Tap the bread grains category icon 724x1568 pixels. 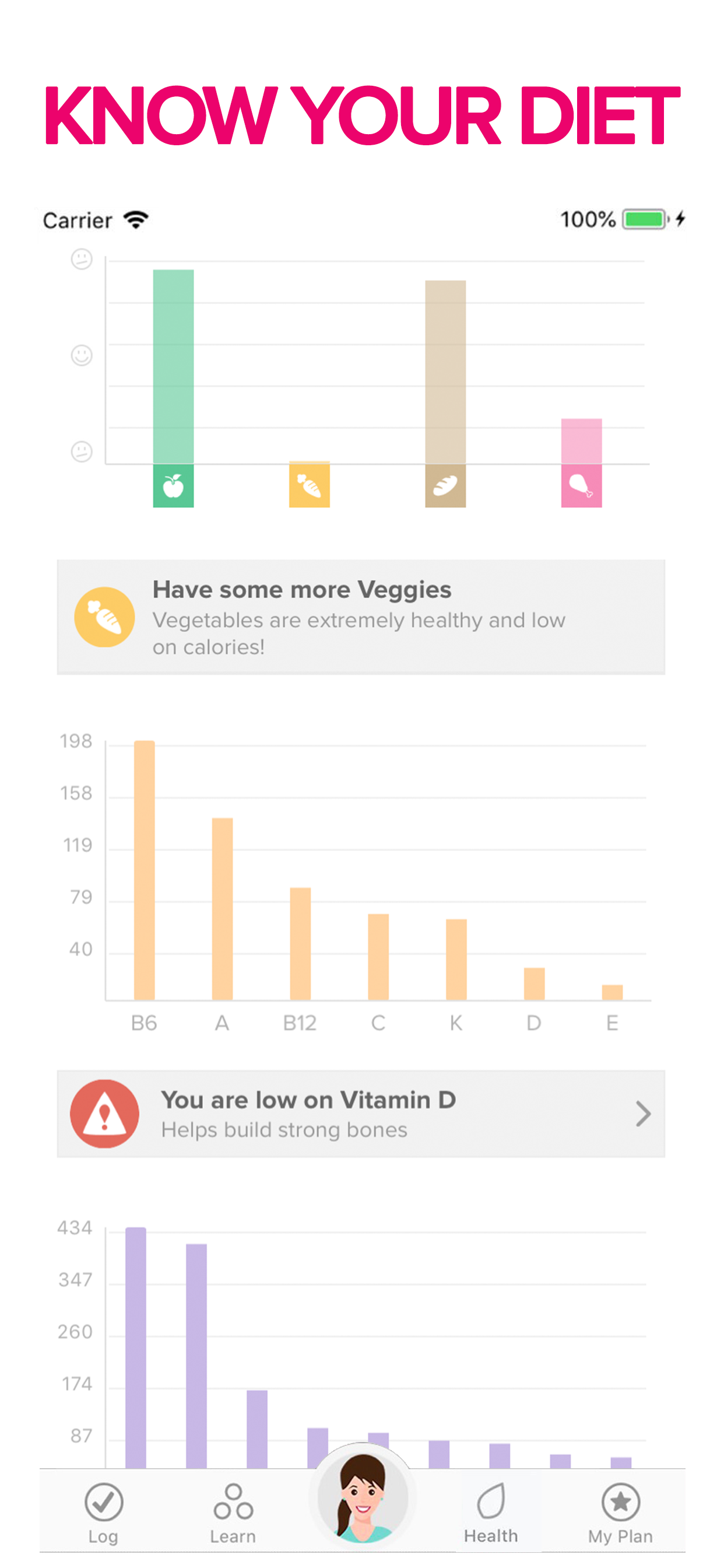pos(445,486)
